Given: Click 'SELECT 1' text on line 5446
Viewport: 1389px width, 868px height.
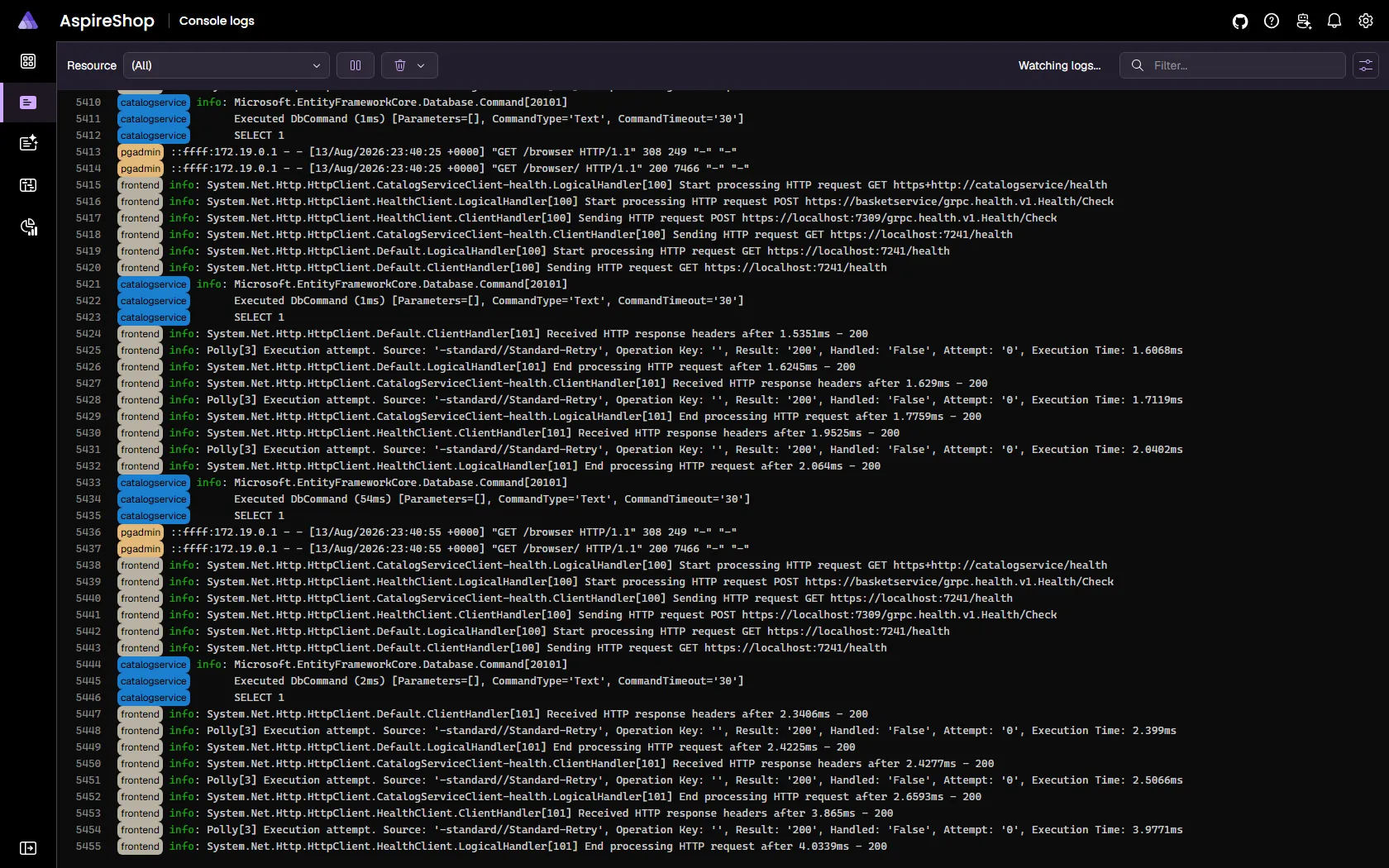Looking at the screenshot, I should pos(259,698).
